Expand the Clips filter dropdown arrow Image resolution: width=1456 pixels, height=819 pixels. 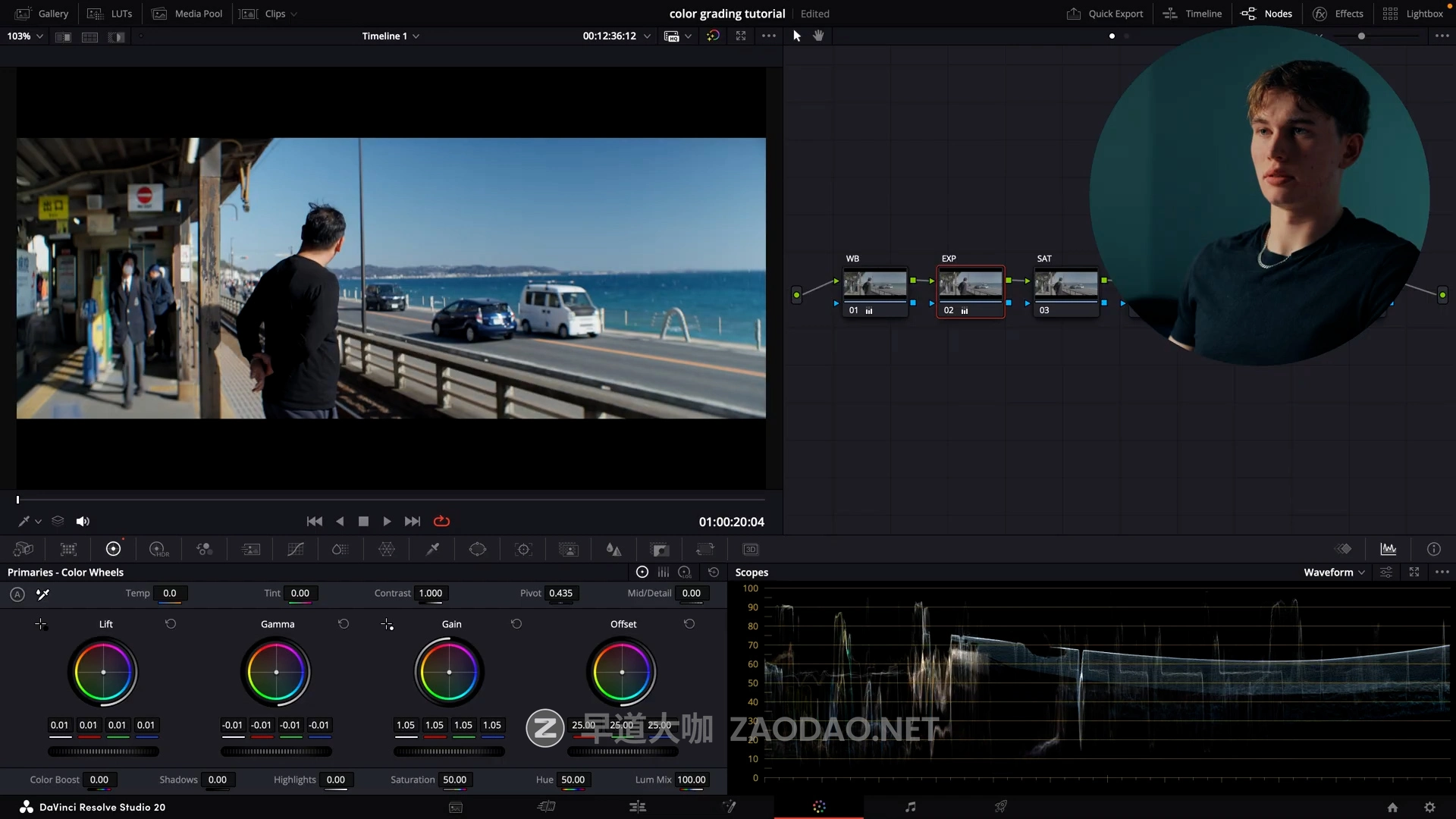click(x=294, y=14)
